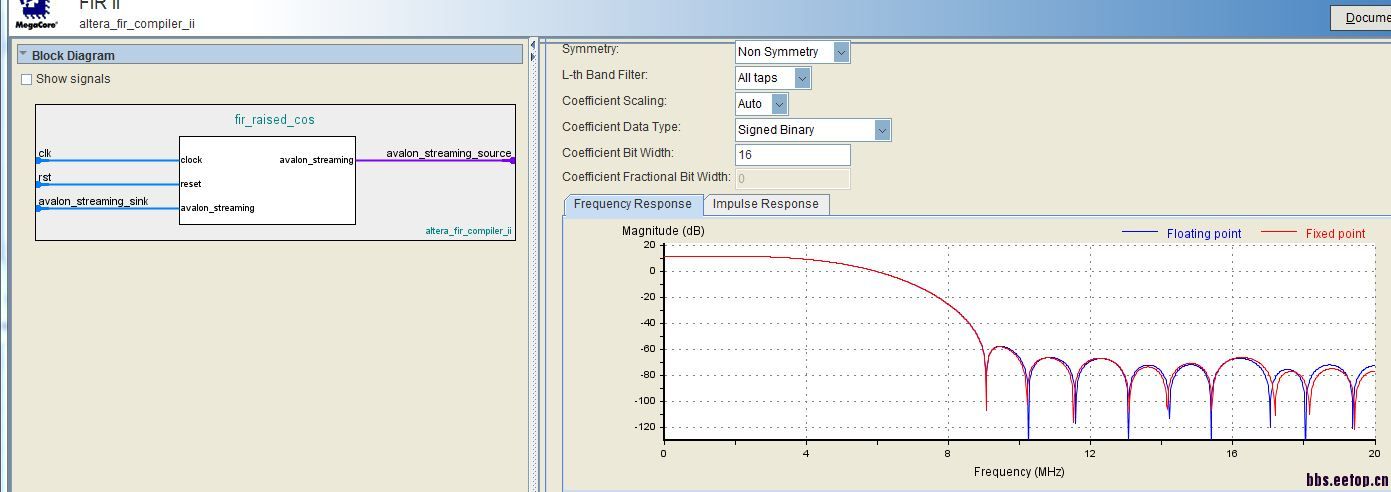The width and height of the screenshot is (1391, 492).
Task: Click the Magnitude (dB) axis label
Action: 663,231
